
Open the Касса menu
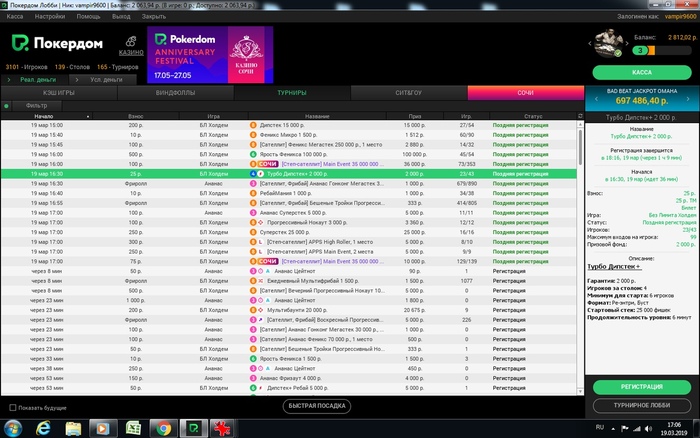pyautogui.click(x=15, y=17)
